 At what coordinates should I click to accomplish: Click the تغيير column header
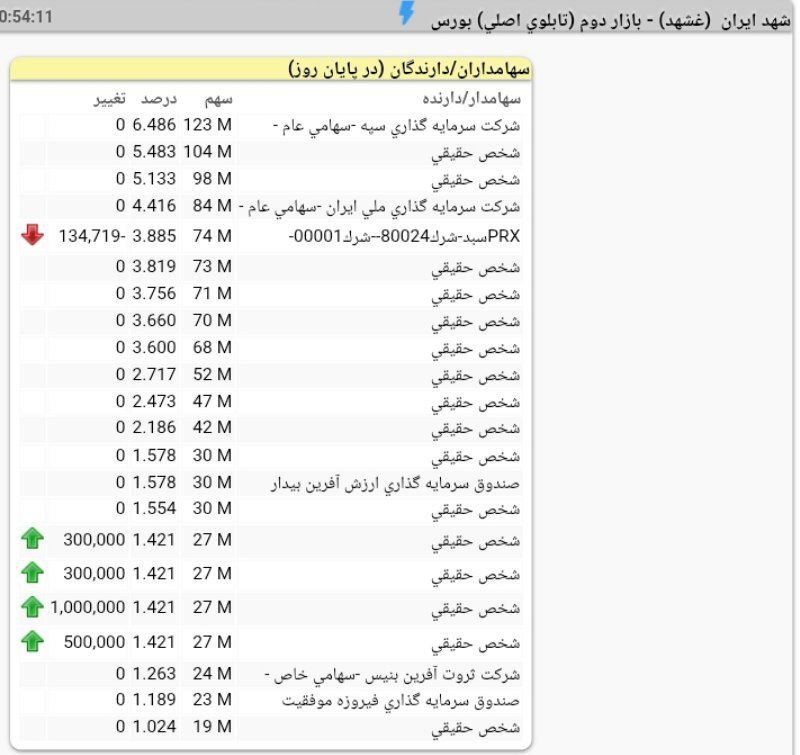tap(109, 98)
